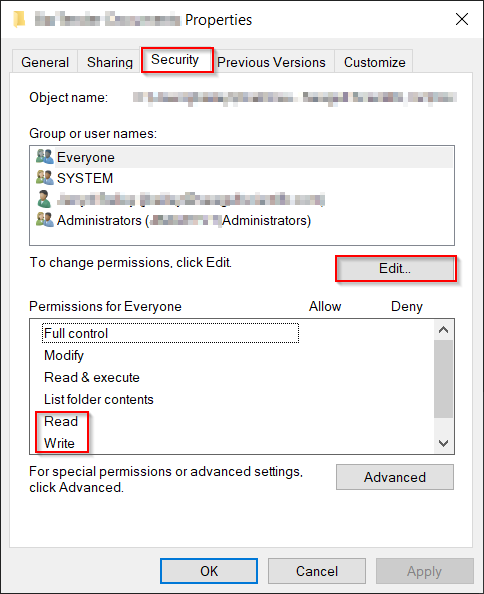Viewport: 484px width, 594px height.
Task: Click the Everyone group icon
Action: coord(45,156)
